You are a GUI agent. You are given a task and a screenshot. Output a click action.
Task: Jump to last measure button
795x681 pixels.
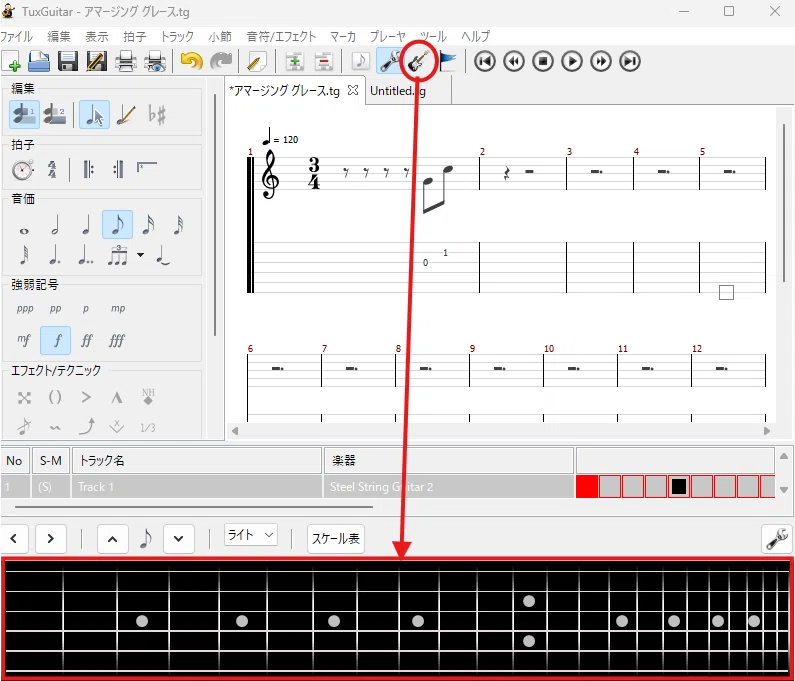click(x=630, y=61)
